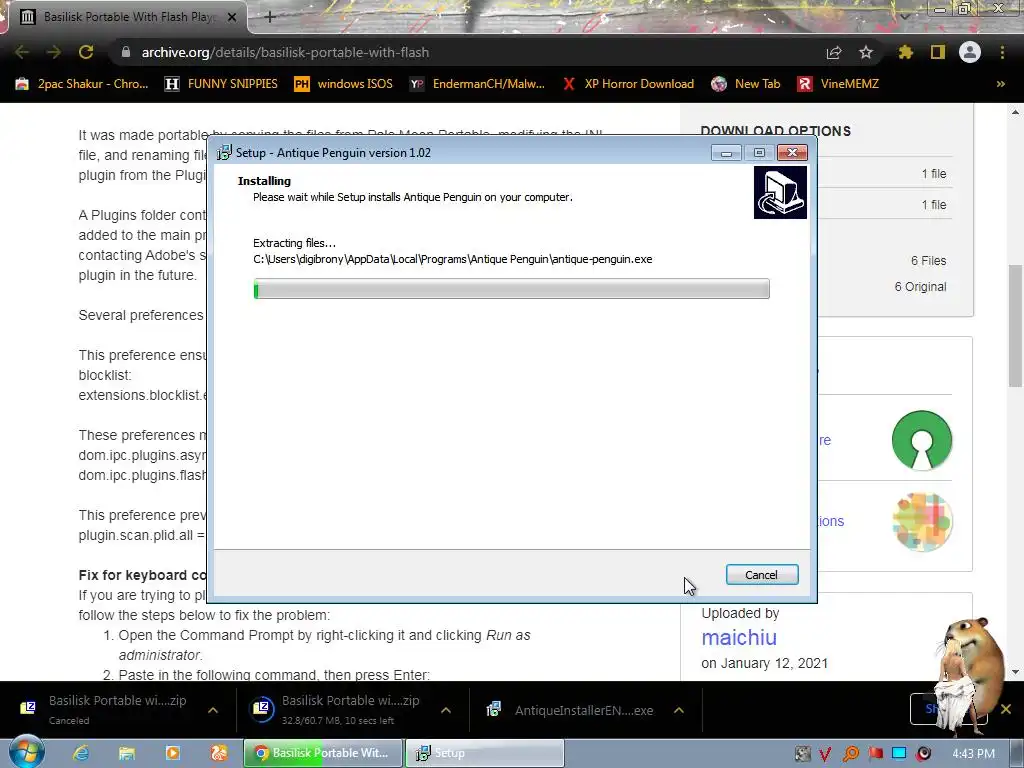Click in-progress Basilisk Portable zip download
This screenshot has height=768, width=1024.
[338, 710]
